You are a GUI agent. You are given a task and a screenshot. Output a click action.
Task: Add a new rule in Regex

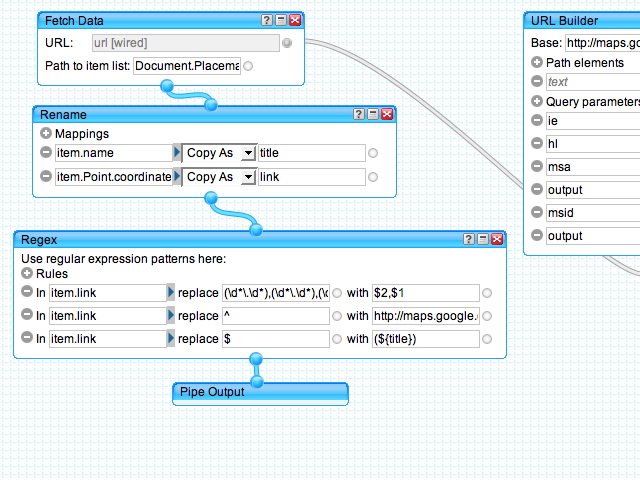tap(27, 273)
